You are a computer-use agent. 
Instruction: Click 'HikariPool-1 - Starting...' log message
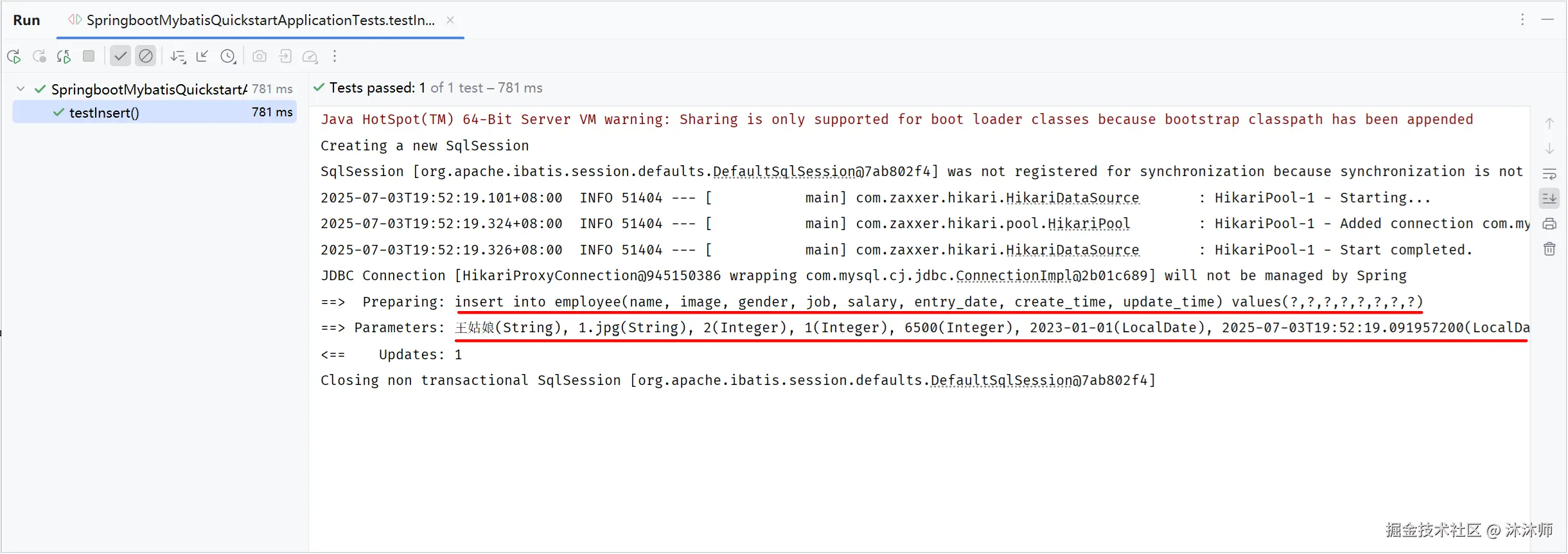[1323, 198]
